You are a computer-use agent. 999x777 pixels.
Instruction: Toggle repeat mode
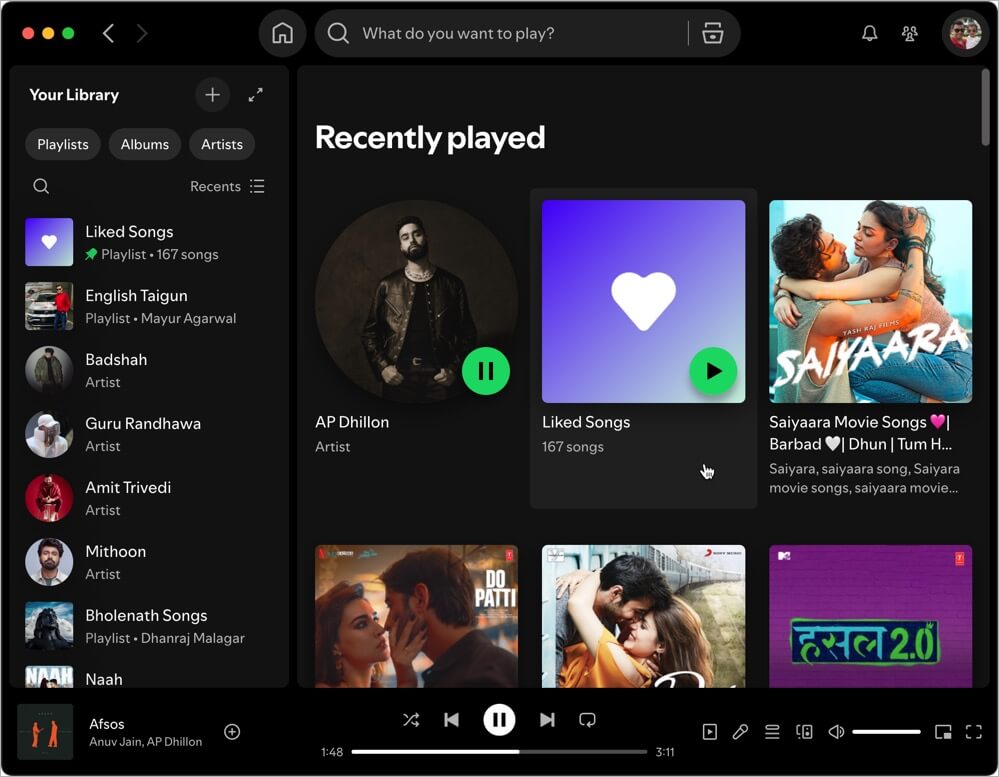[587, 720]
